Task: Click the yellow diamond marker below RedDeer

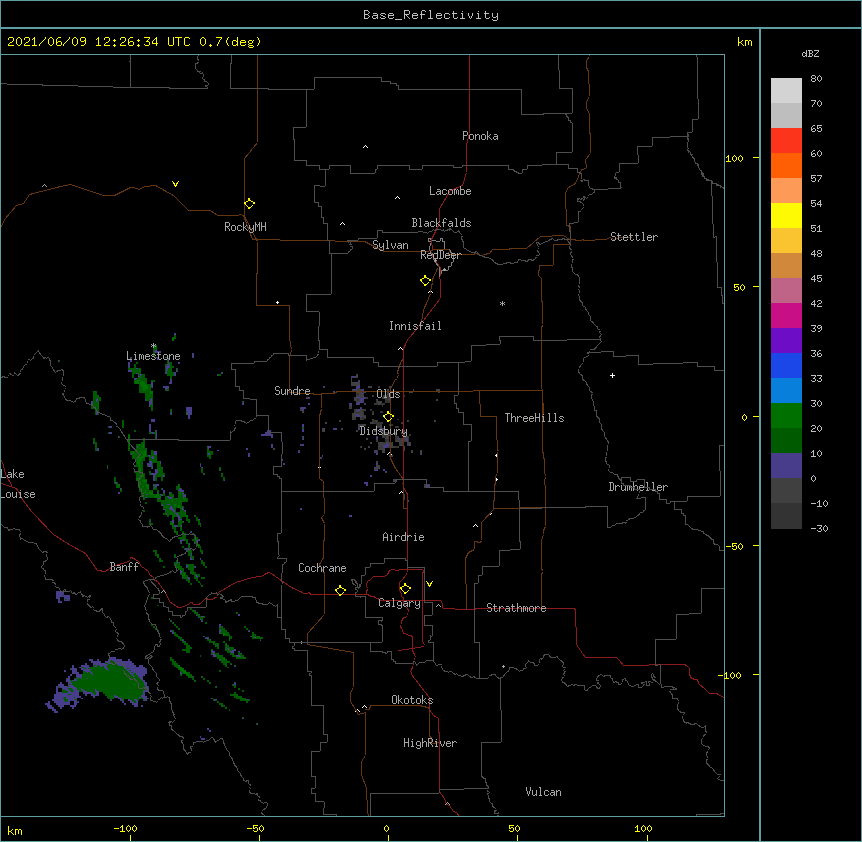Action: 425,280
